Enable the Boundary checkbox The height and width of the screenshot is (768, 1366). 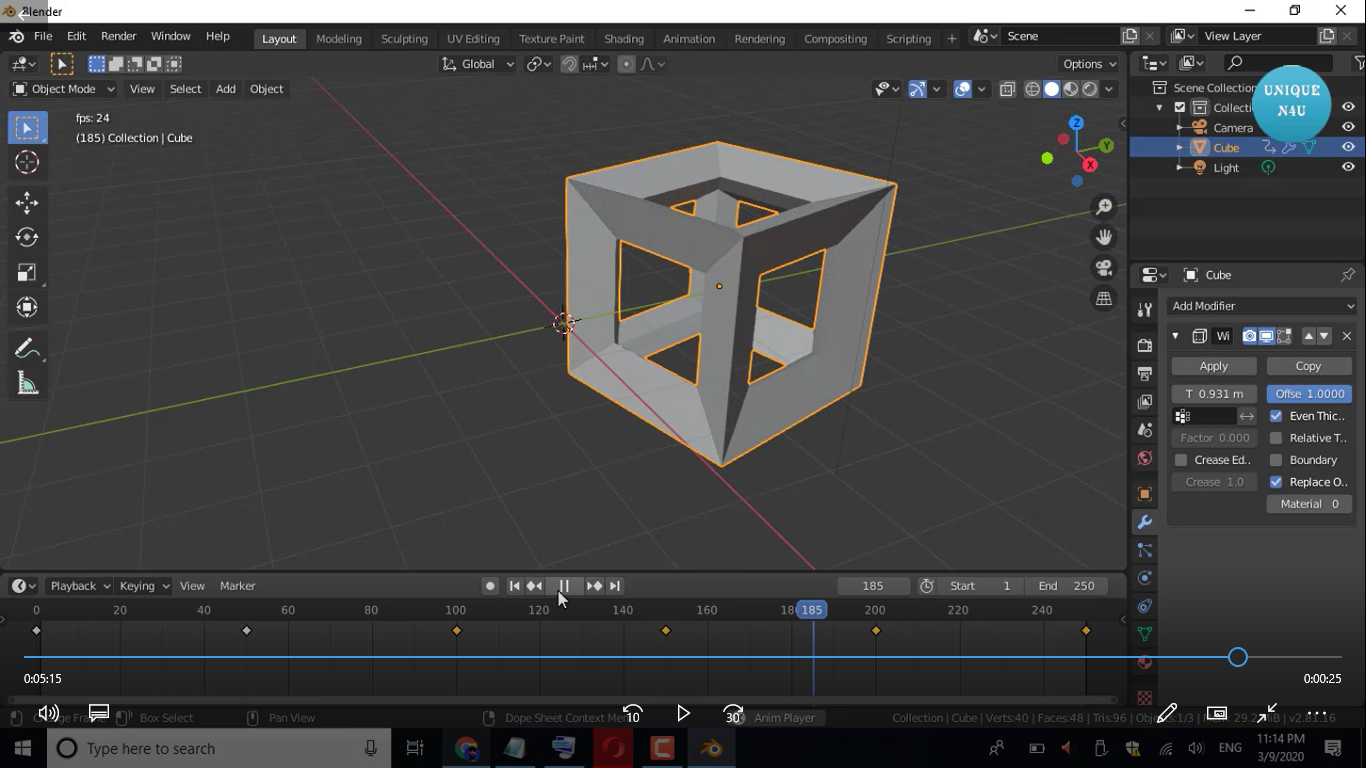coord(1276,460)
